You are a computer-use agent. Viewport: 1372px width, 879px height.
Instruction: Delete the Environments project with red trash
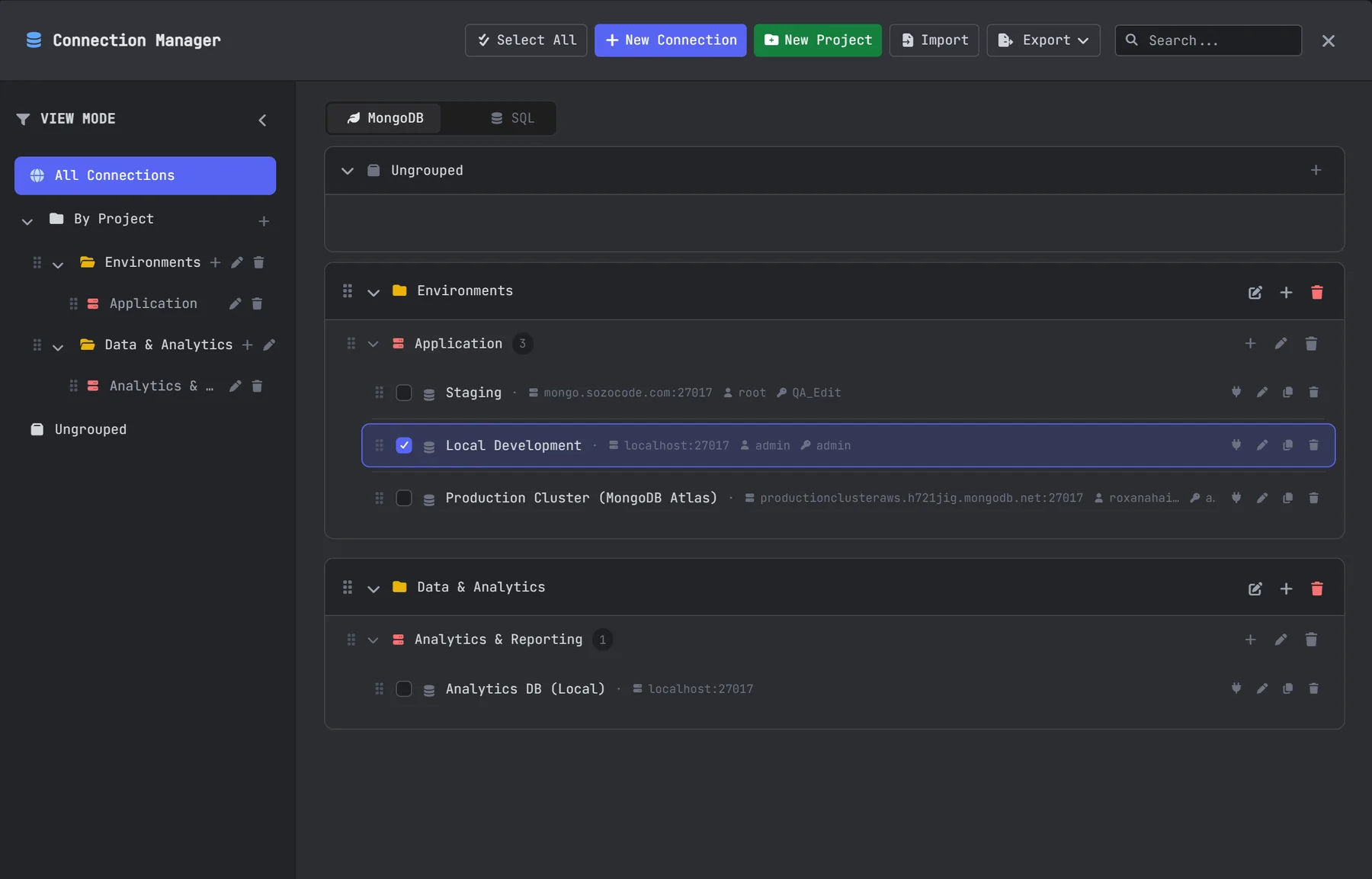click(x=1316, y=292)
